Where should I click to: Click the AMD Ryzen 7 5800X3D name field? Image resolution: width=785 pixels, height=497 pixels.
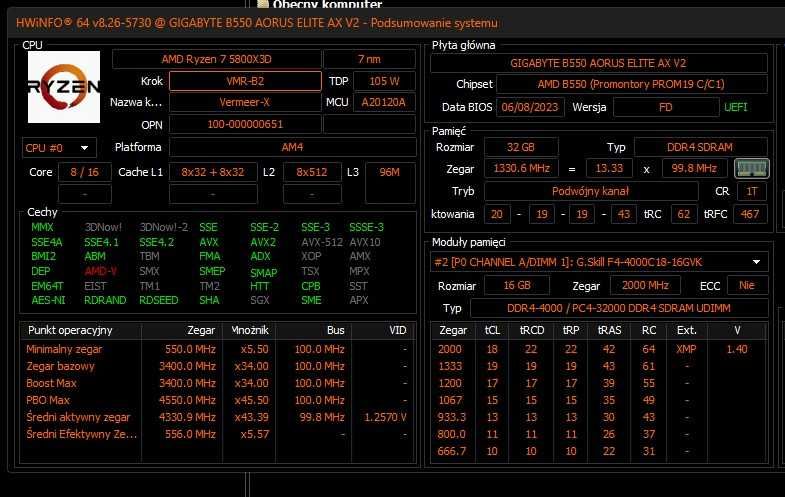216,59
